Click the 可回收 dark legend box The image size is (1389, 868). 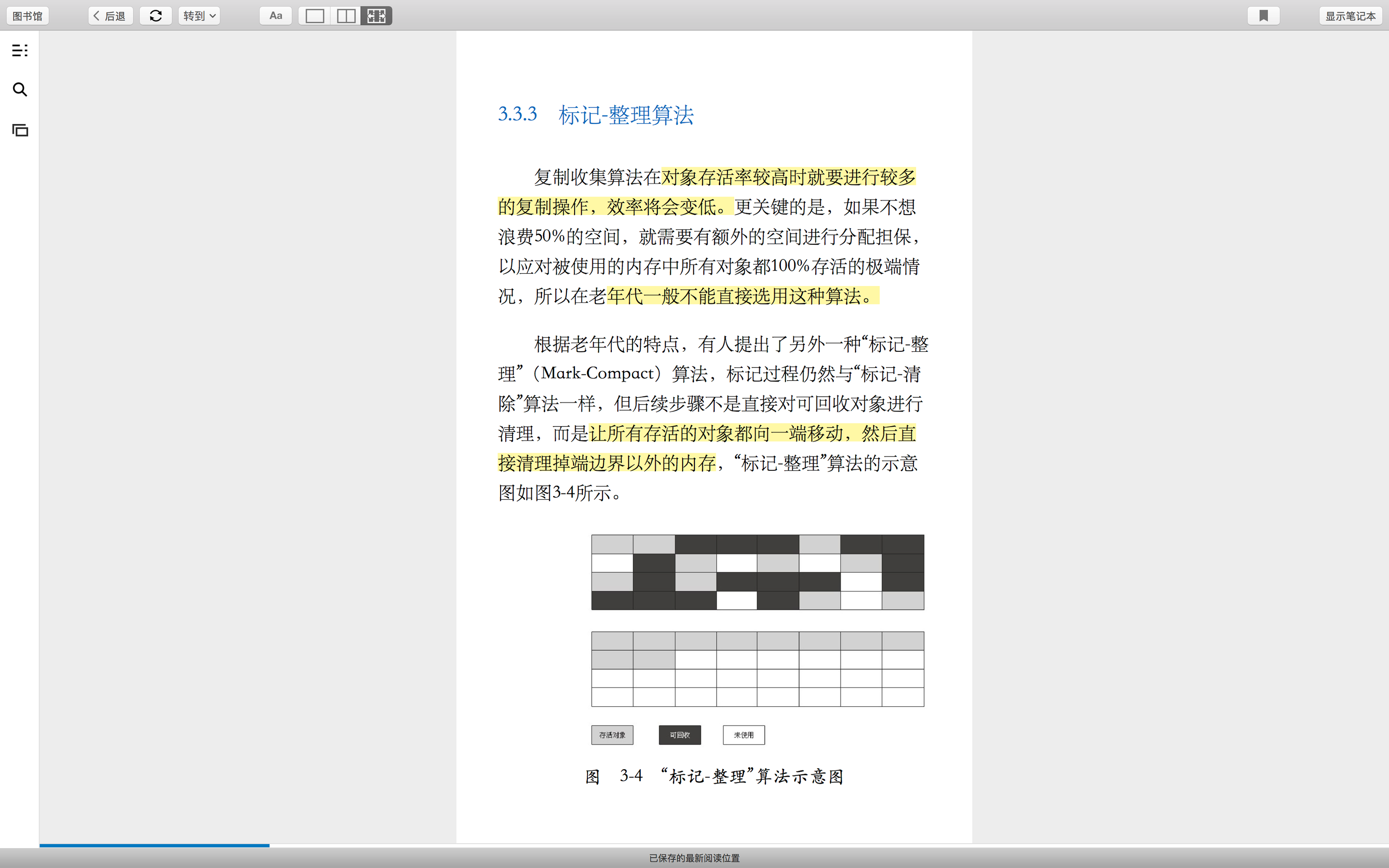click(680, 735)
